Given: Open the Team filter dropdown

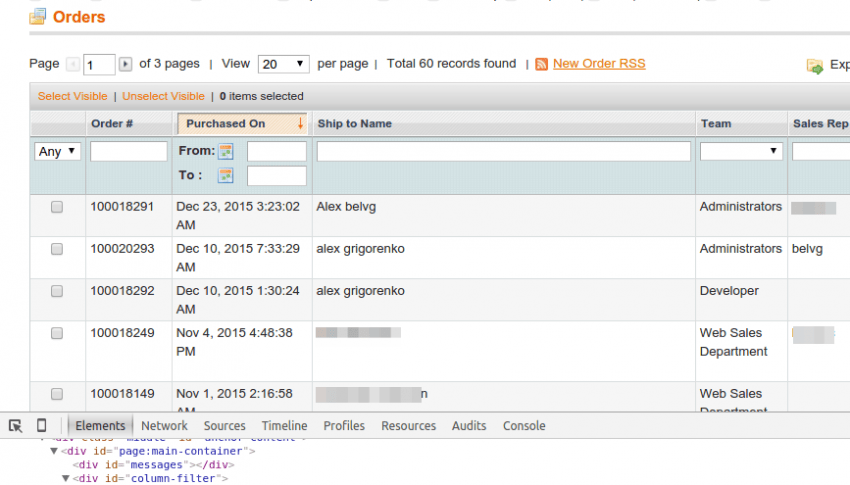Looking at the screenshot, I should (741, 151).
